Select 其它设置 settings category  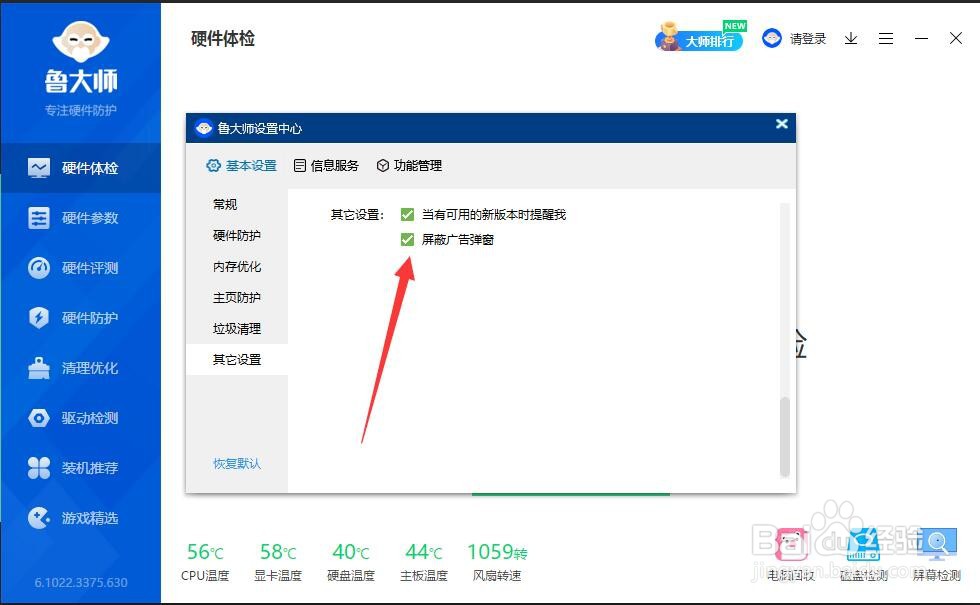pyautogui.click(x=237, y=359)
